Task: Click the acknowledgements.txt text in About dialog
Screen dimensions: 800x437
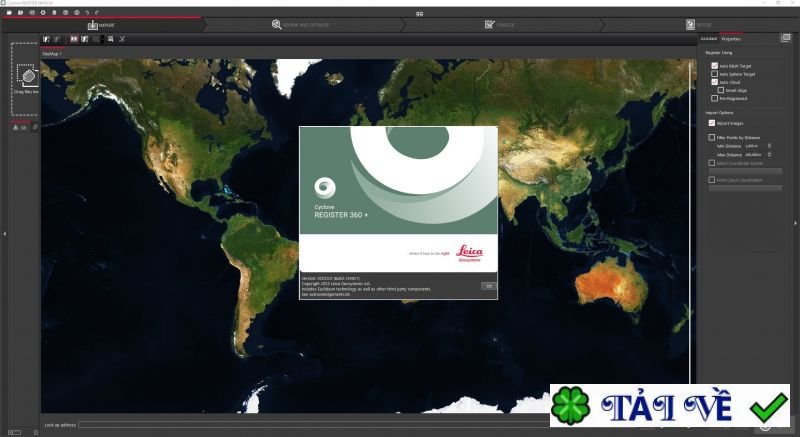Action: click(x=331, y=294)
